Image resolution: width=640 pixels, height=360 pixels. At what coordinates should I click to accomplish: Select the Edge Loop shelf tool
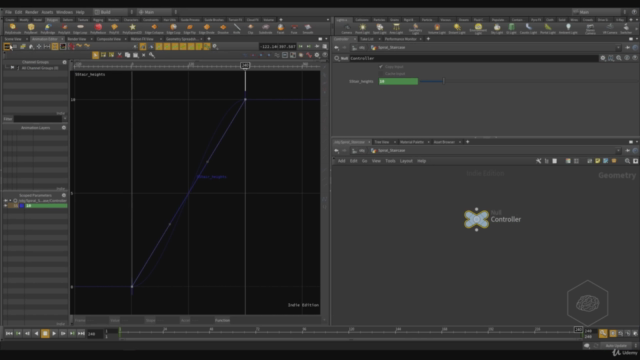(80, 29)
